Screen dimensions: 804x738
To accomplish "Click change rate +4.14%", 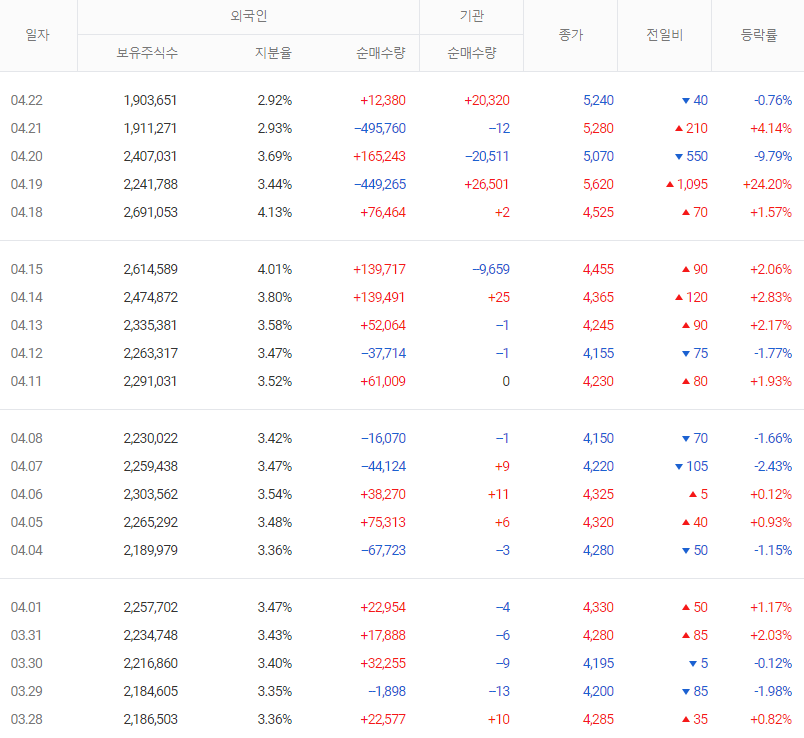I will pos(771,128).
